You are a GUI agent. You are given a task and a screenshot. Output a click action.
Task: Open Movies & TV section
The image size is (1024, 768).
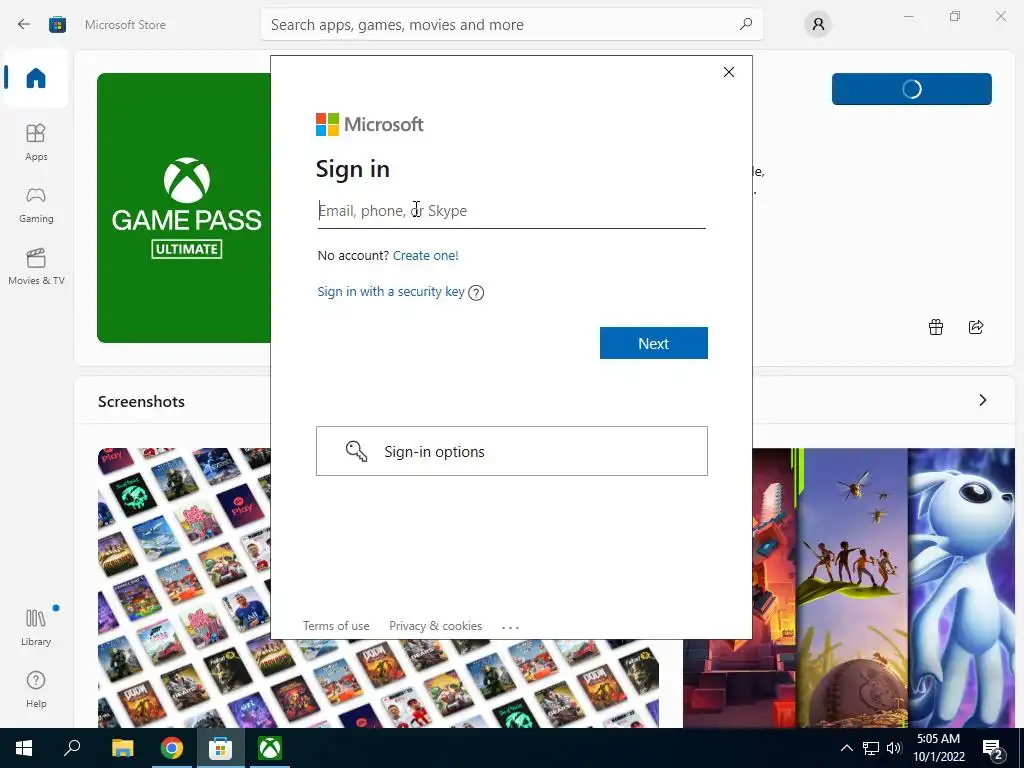pyautogui.click(x=36, y=266)
